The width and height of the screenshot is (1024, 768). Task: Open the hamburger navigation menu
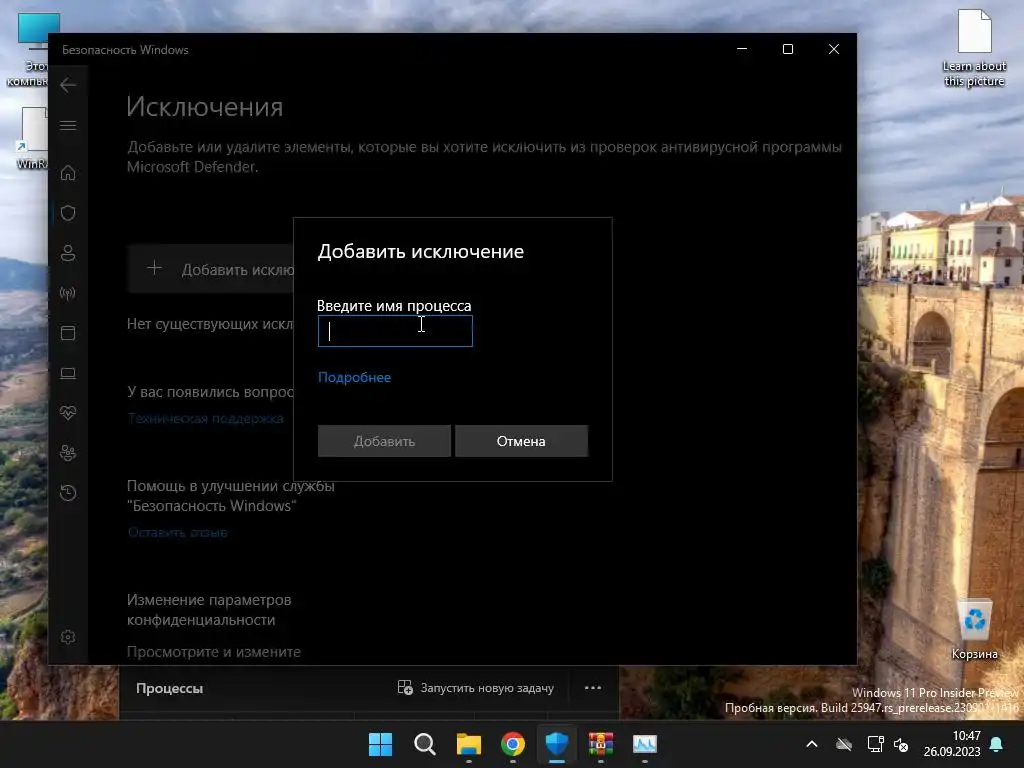(68, 125)
